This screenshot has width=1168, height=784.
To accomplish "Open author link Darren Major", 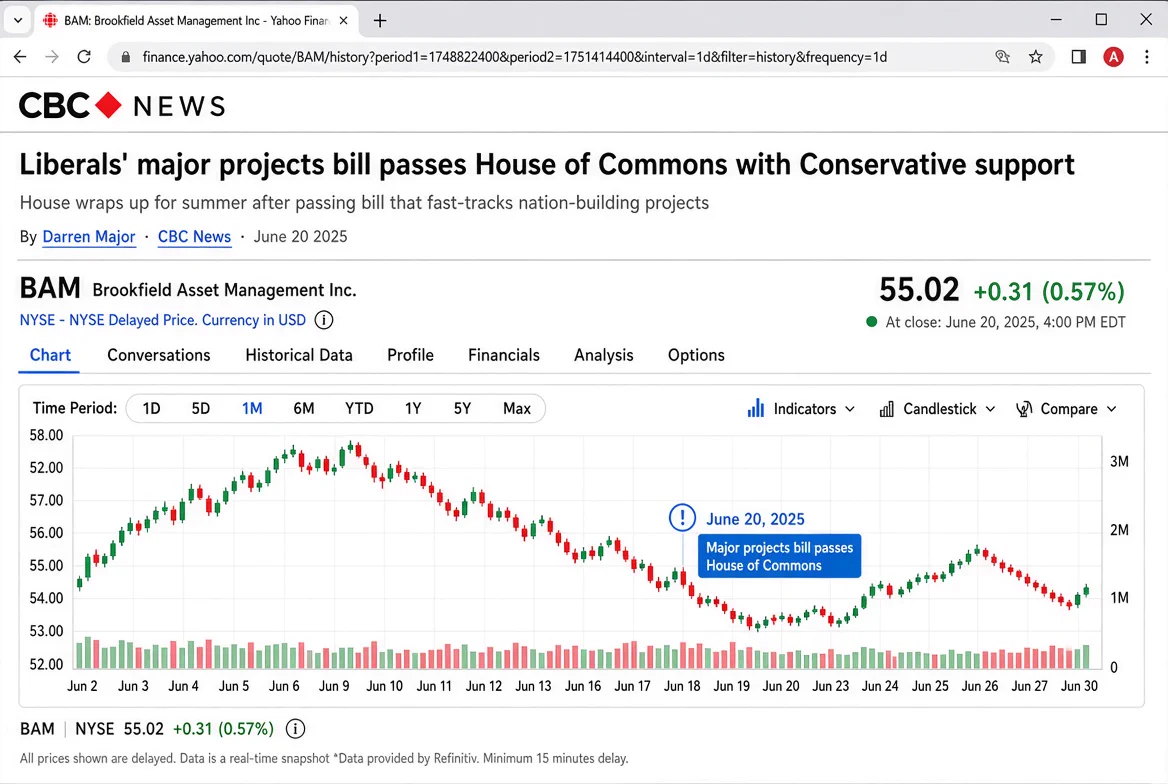I will [89, 237].
